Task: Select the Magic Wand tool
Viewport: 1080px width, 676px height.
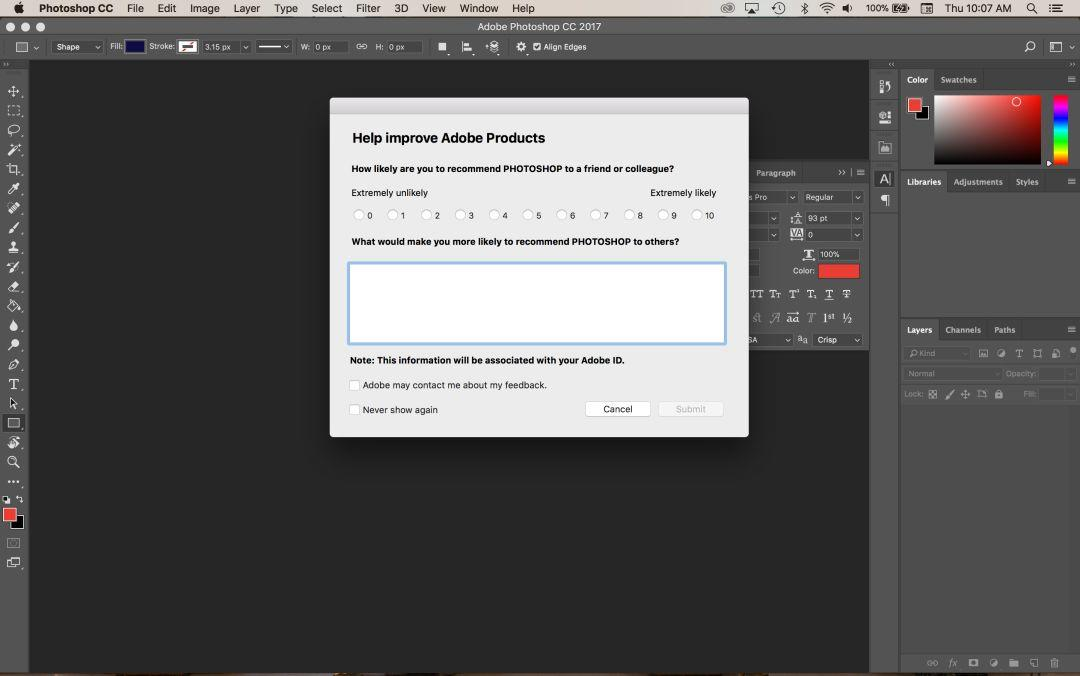Action: tap(13, 150)
